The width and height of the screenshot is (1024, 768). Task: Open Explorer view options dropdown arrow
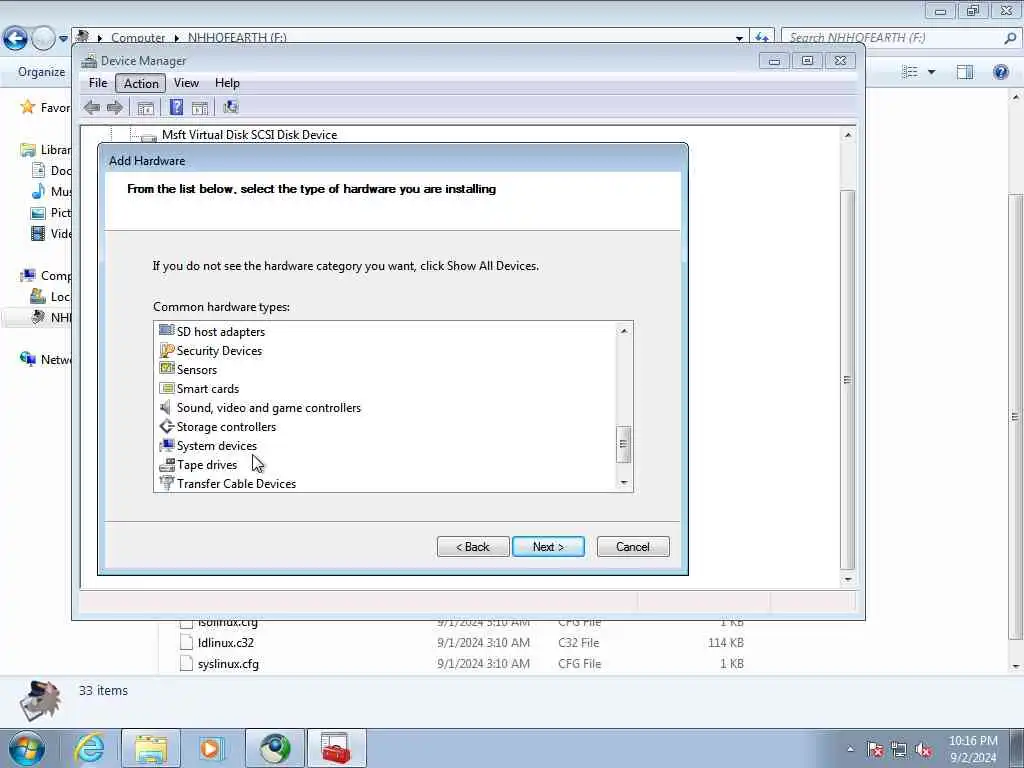(931, 72)
